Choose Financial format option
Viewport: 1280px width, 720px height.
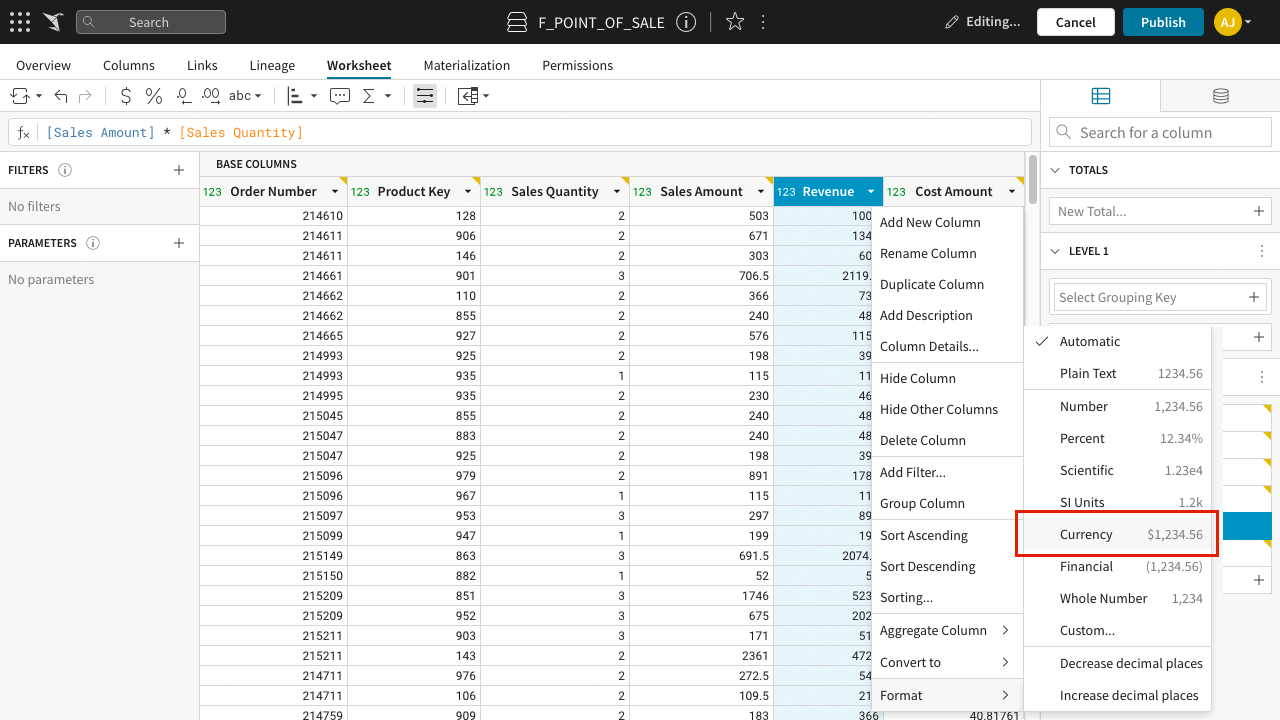click(1117, 566)
